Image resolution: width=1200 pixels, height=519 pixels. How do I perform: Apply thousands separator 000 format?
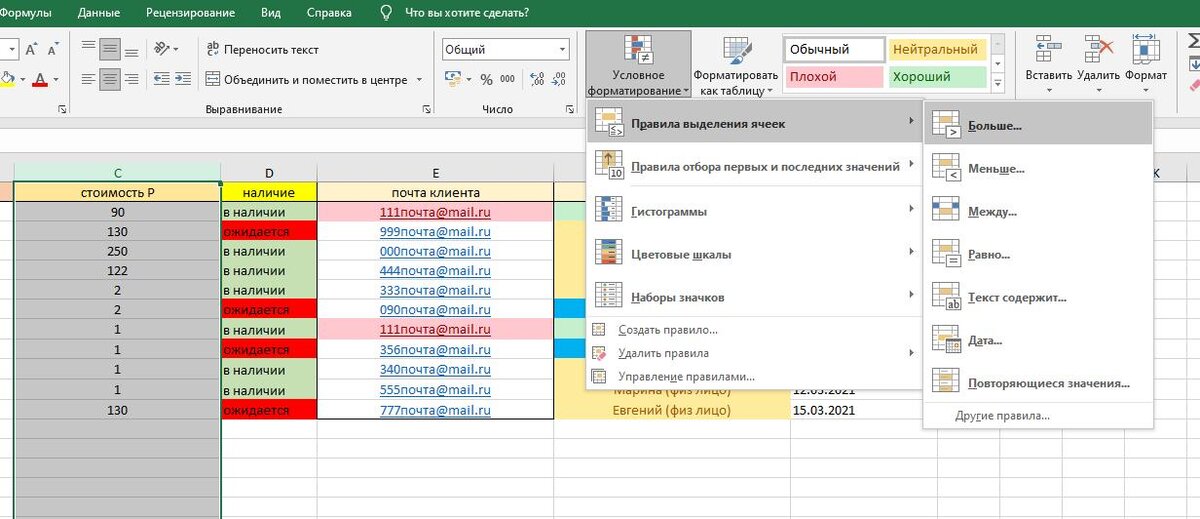click(508, 79)
